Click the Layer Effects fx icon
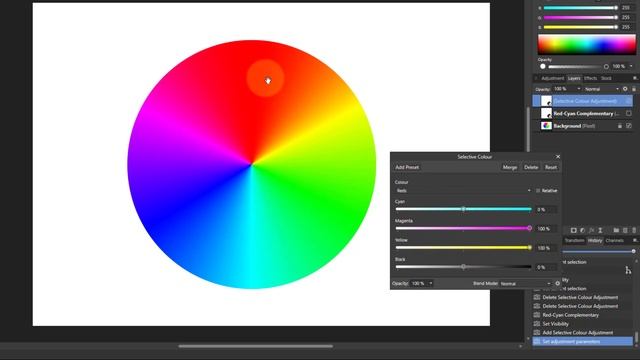 pyautogui.click(x=591, y=231)
